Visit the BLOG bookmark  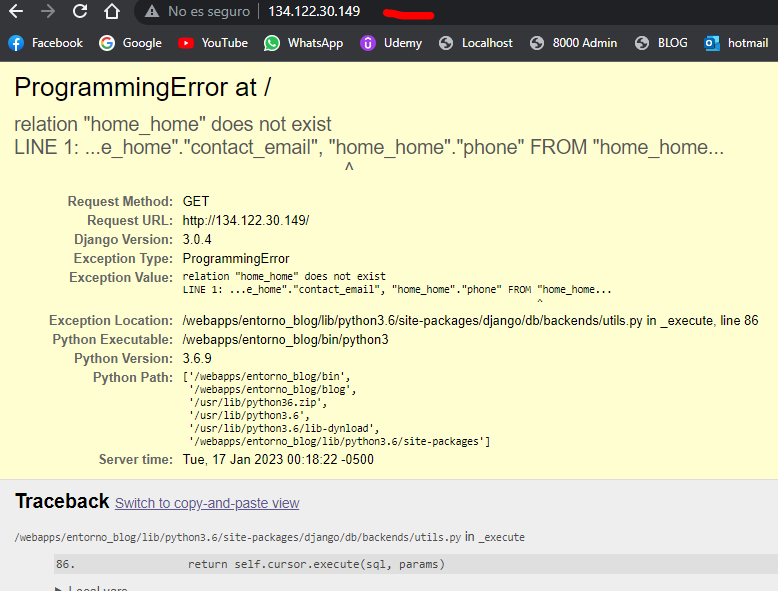point(661,43)
